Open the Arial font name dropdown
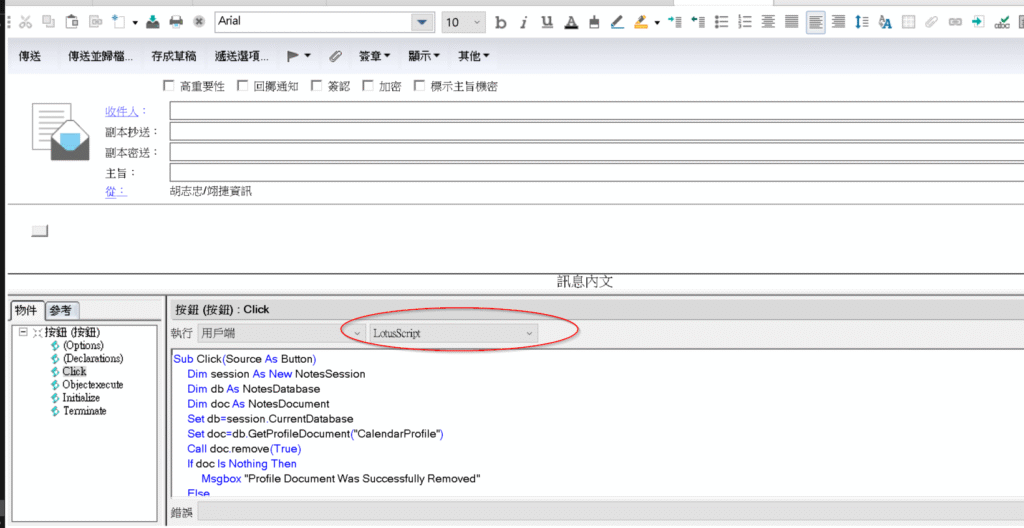This screenshot has height=528, width=1024. tap(423, 22)
